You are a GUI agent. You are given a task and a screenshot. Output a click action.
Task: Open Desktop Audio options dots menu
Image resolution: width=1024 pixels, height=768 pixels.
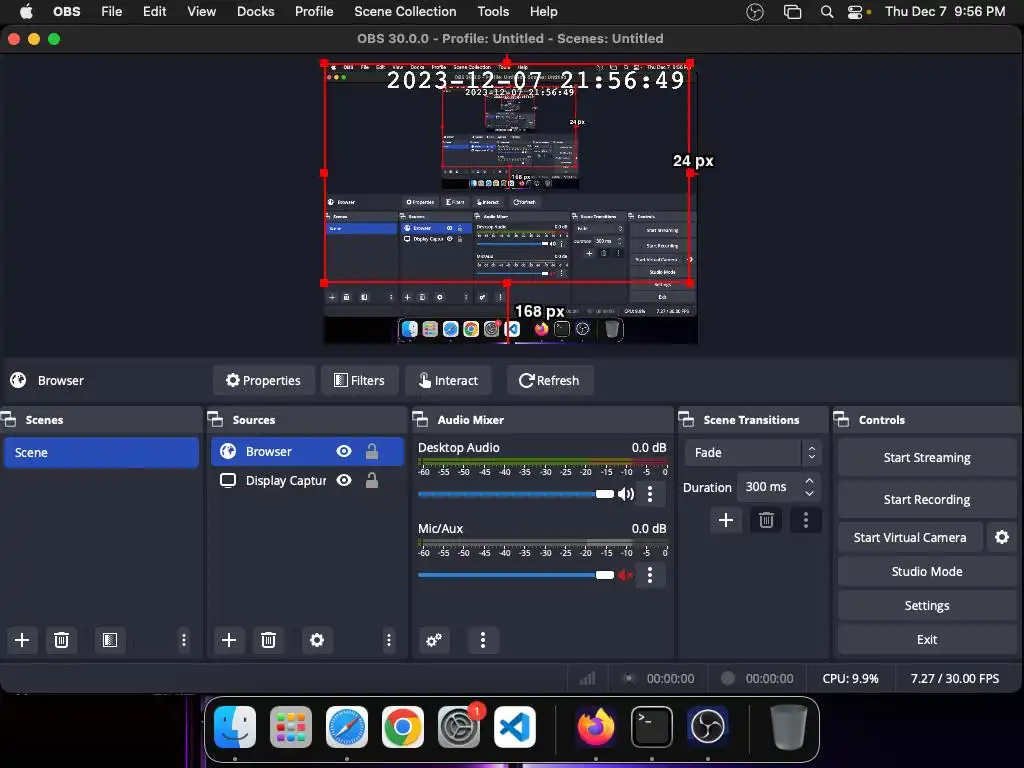coord(650,494)
